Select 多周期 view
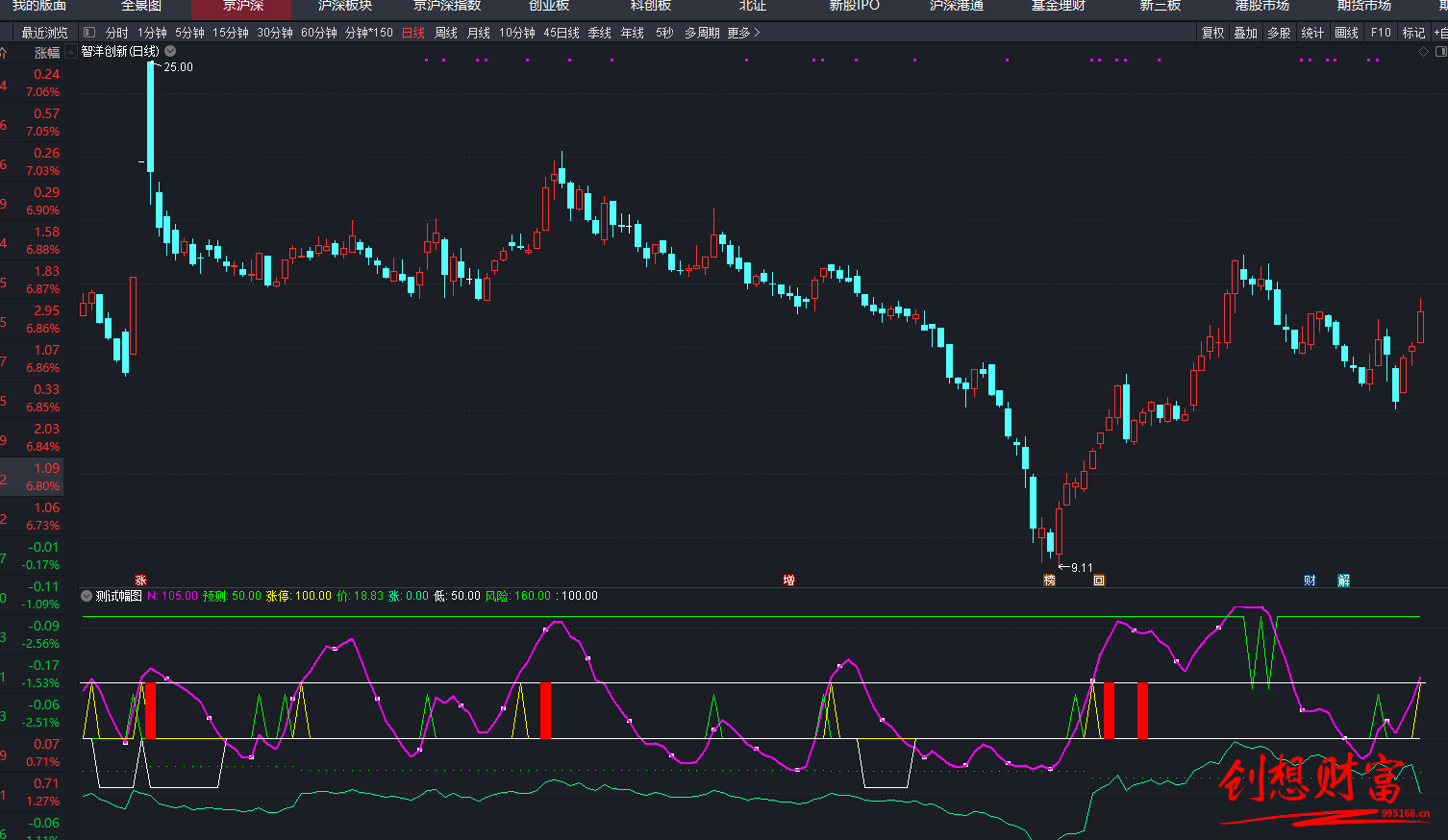Screen dimensions: 1448x840 click(702, 33)
